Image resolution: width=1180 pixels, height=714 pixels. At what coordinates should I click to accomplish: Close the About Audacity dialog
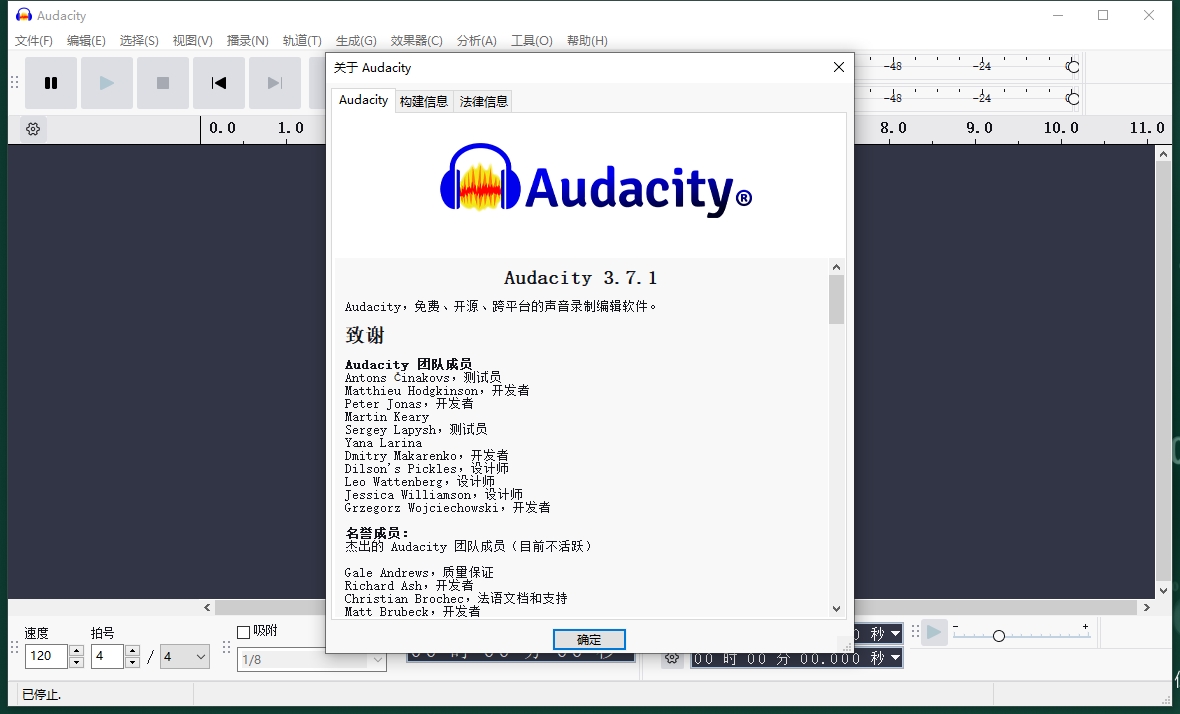(x=838, y=68)
